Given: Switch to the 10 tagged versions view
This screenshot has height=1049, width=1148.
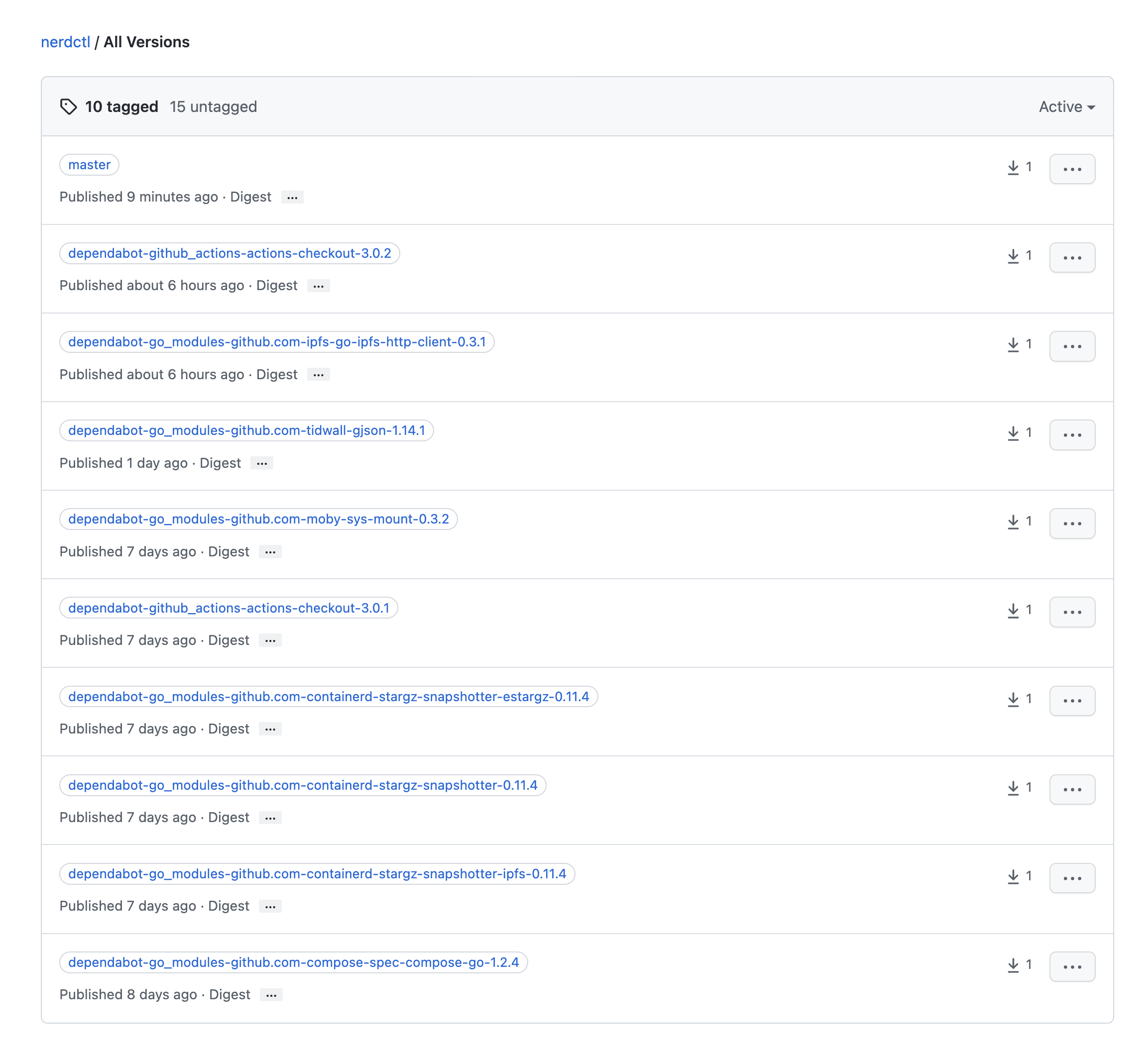Looking at the screenshot, I should pos(121,106).
